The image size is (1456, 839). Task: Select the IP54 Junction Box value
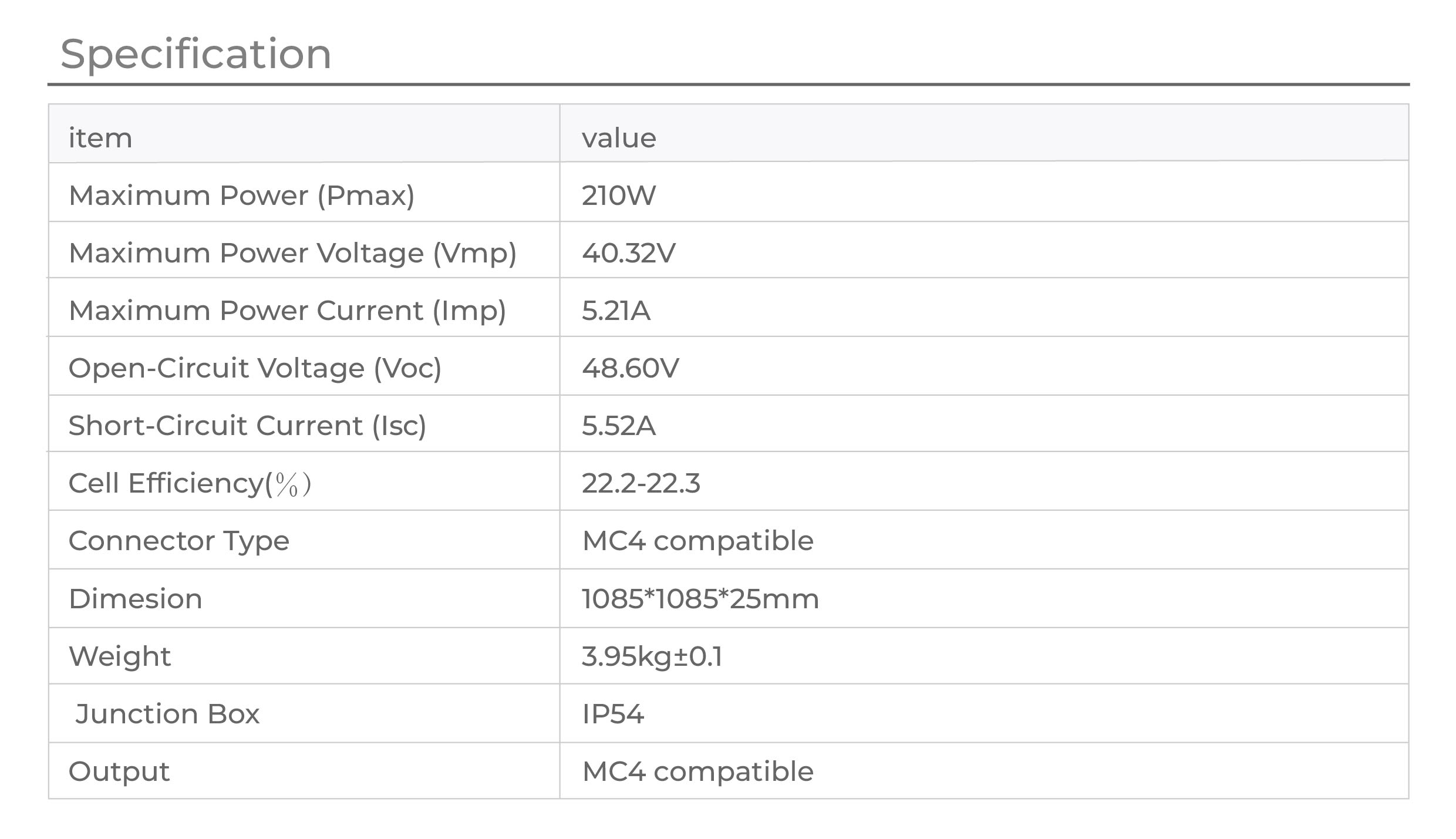[x=613, y=714]
